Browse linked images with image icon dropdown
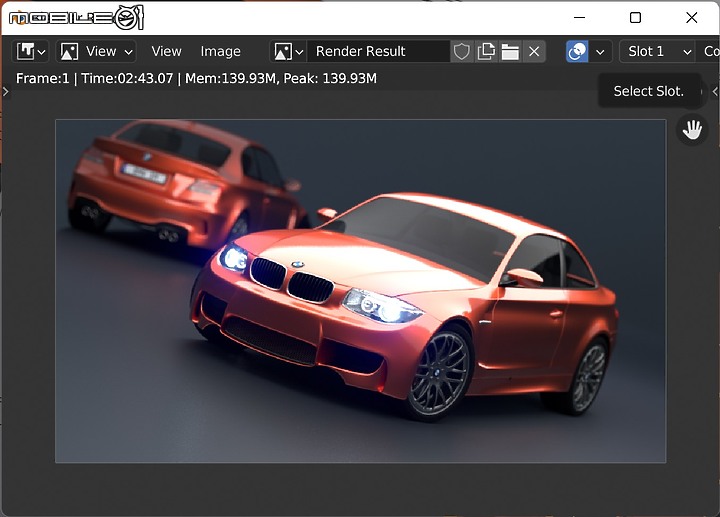720x517 pixels. 288,51
